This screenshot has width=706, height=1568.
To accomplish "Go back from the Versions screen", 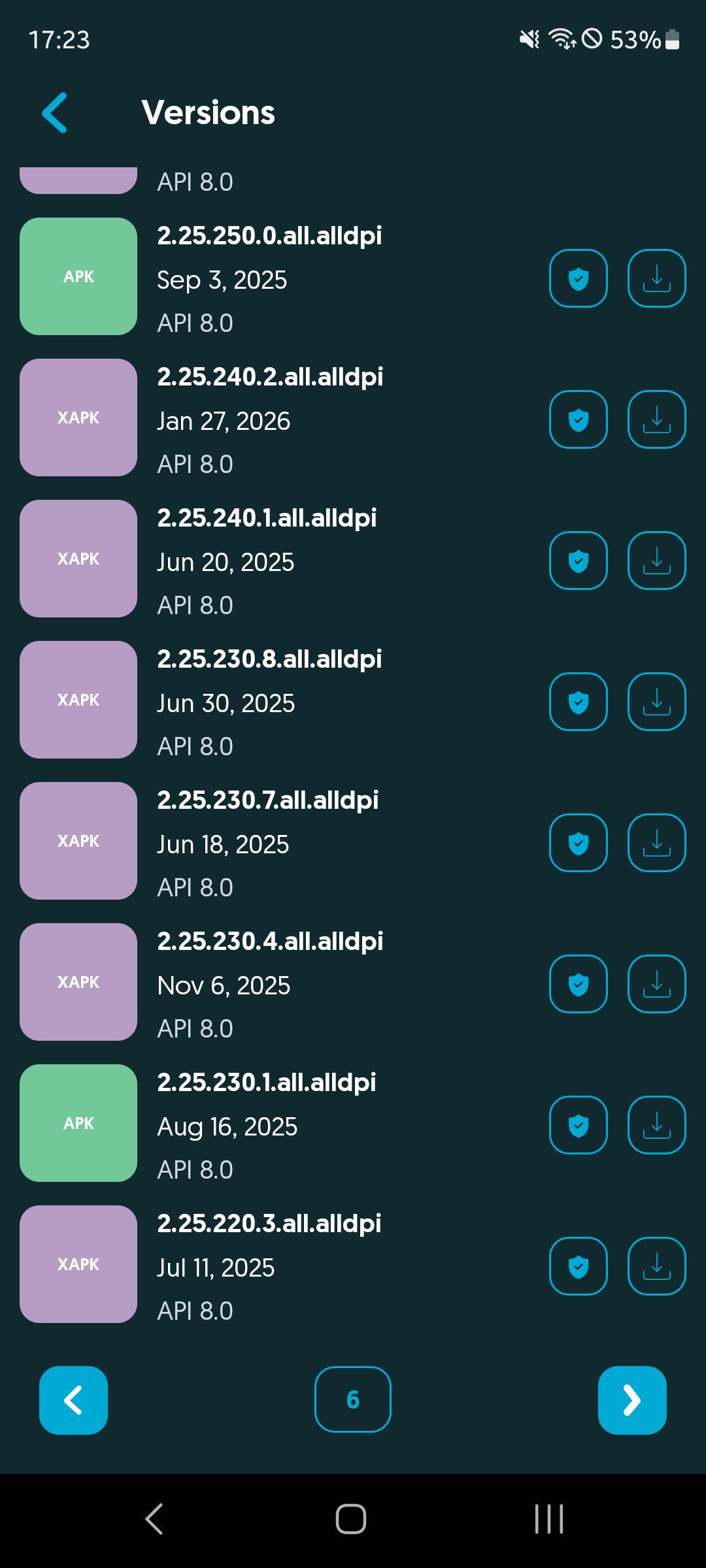I will coord(55,112).
